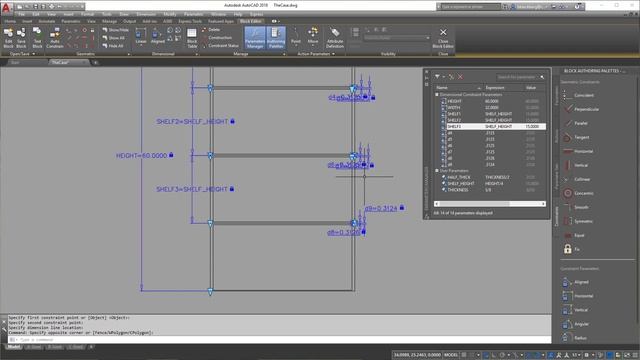The image size is (640, 360).
Task: Select the SHELF_HEIGHT user parameter row
Action: 493,184
